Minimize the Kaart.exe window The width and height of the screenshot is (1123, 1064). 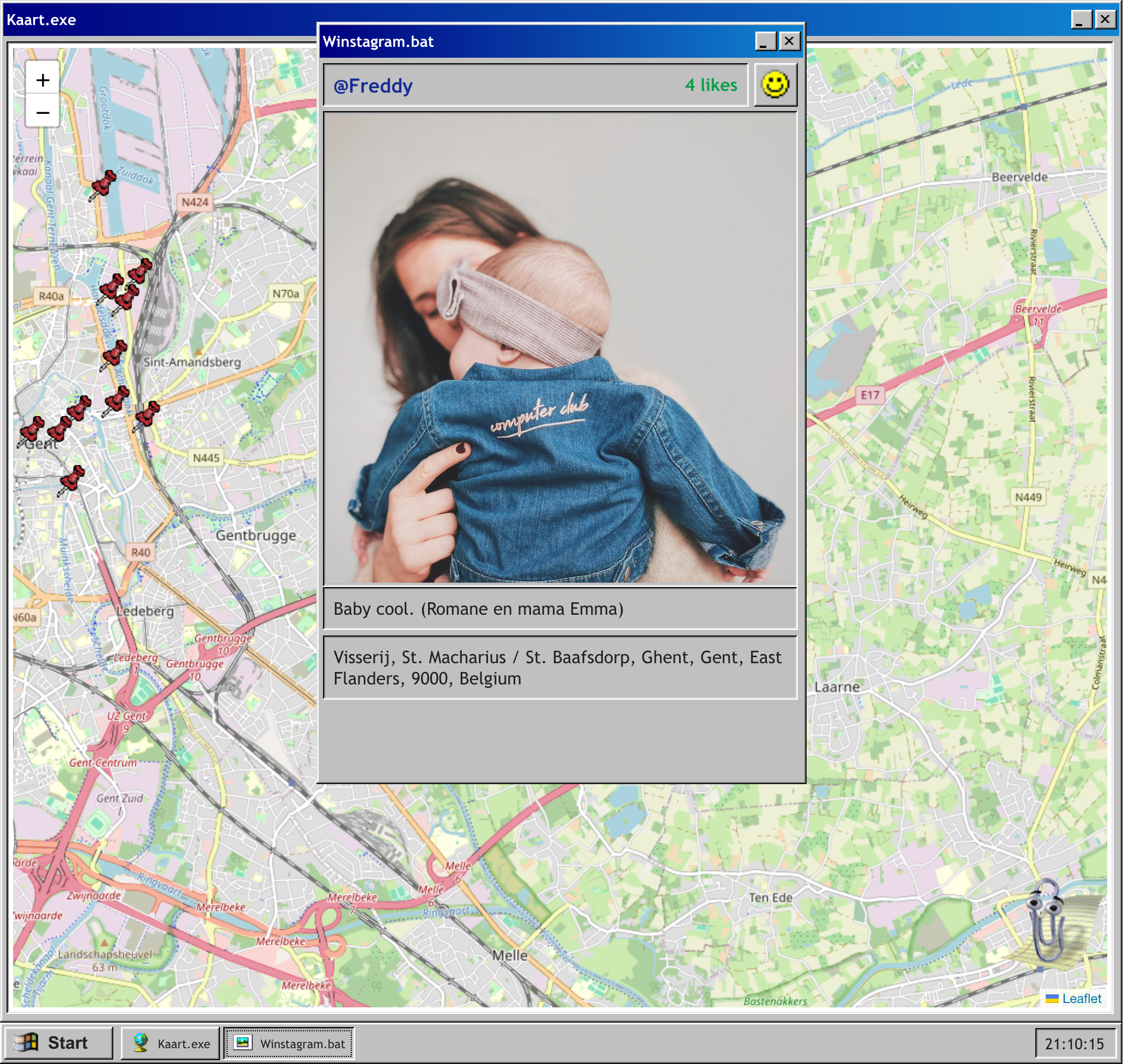(x=1081, y=20)
